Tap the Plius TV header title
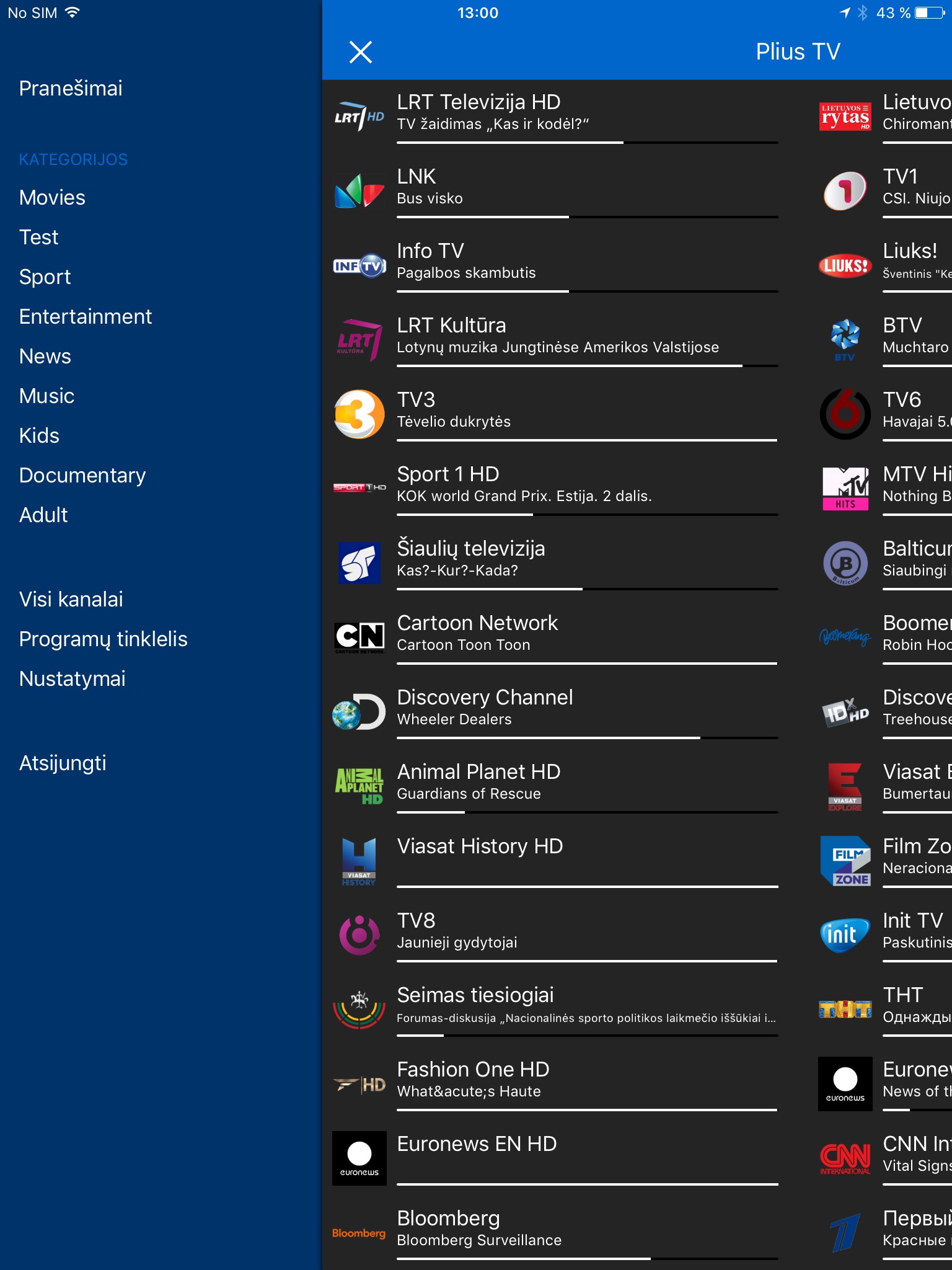 coord(798,51)
